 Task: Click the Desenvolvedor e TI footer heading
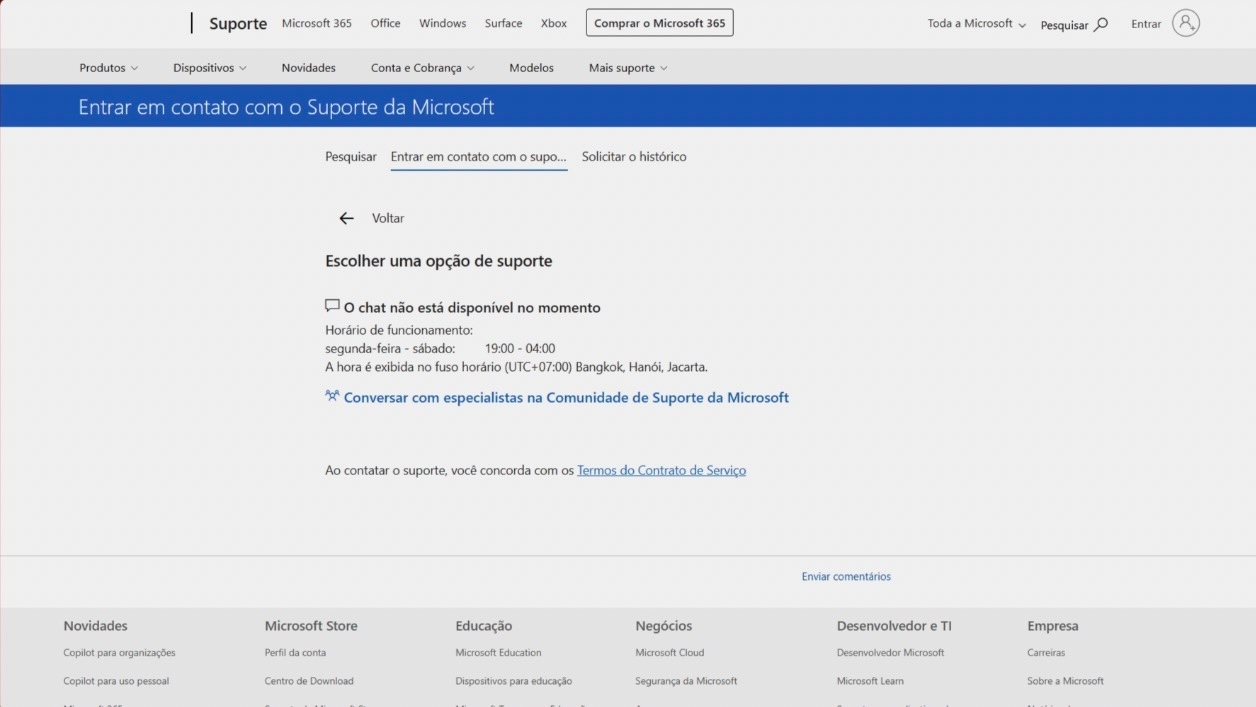click(x=894, y=626)
